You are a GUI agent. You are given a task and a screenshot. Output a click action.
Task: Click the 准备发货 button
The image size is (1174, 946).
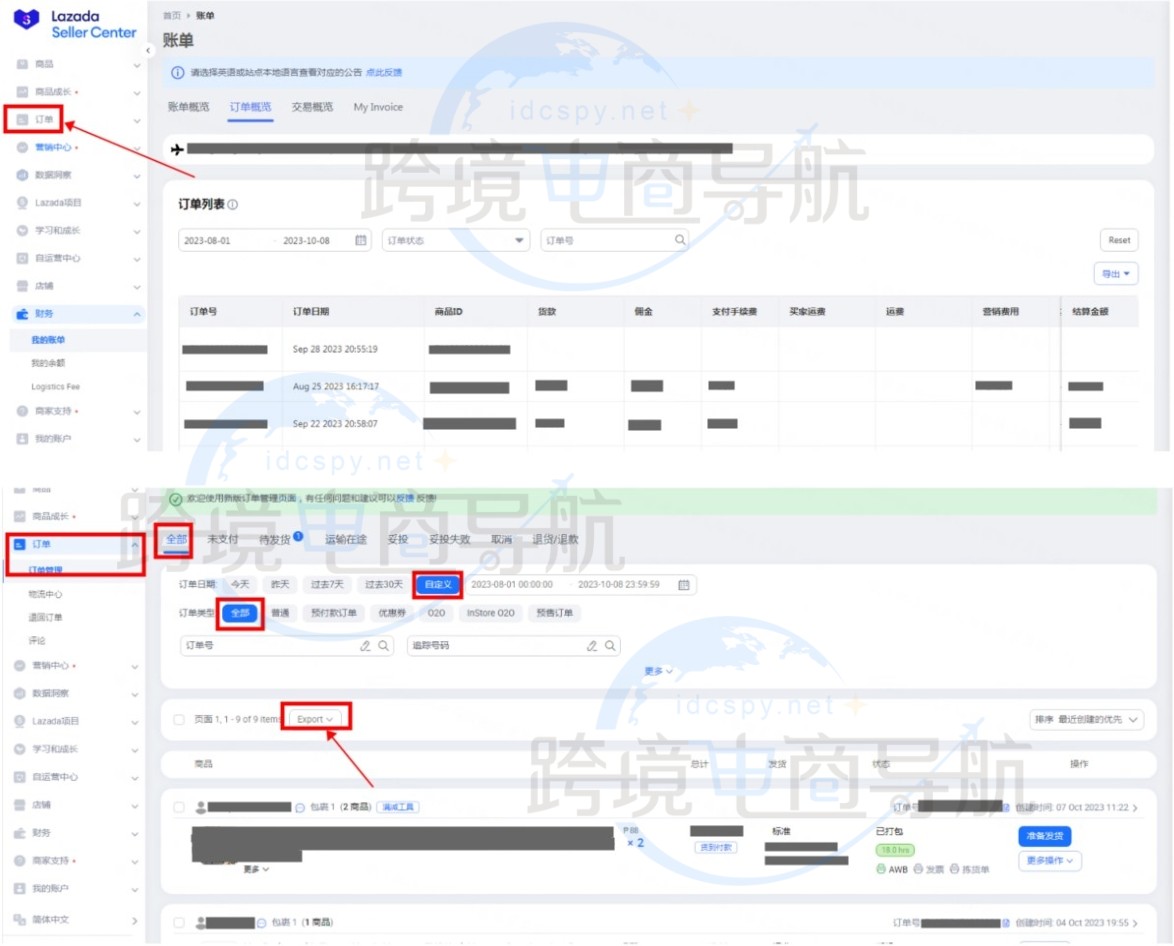(x=1046, y=836)
